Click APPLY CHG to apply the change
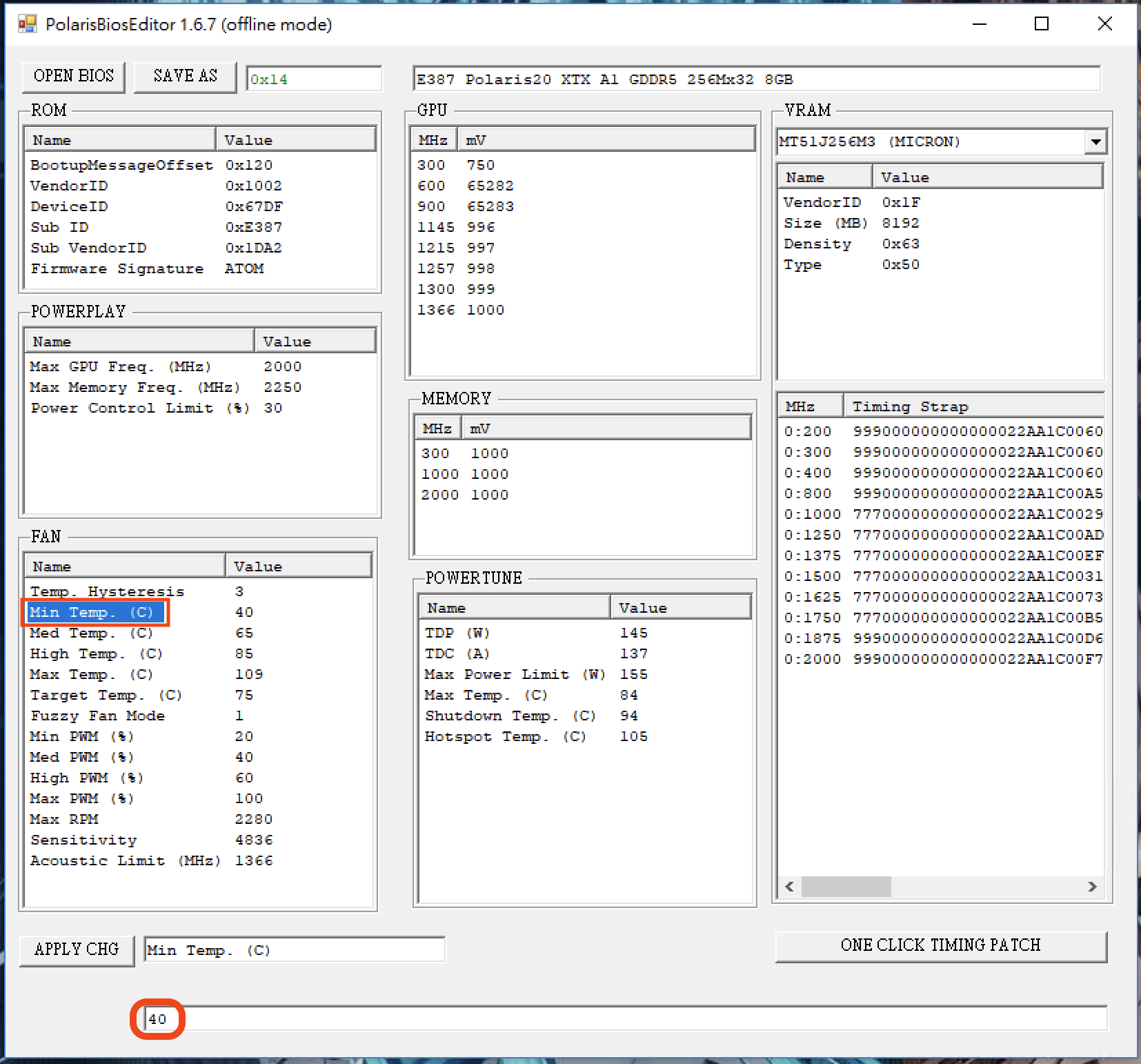 point(77,949)
